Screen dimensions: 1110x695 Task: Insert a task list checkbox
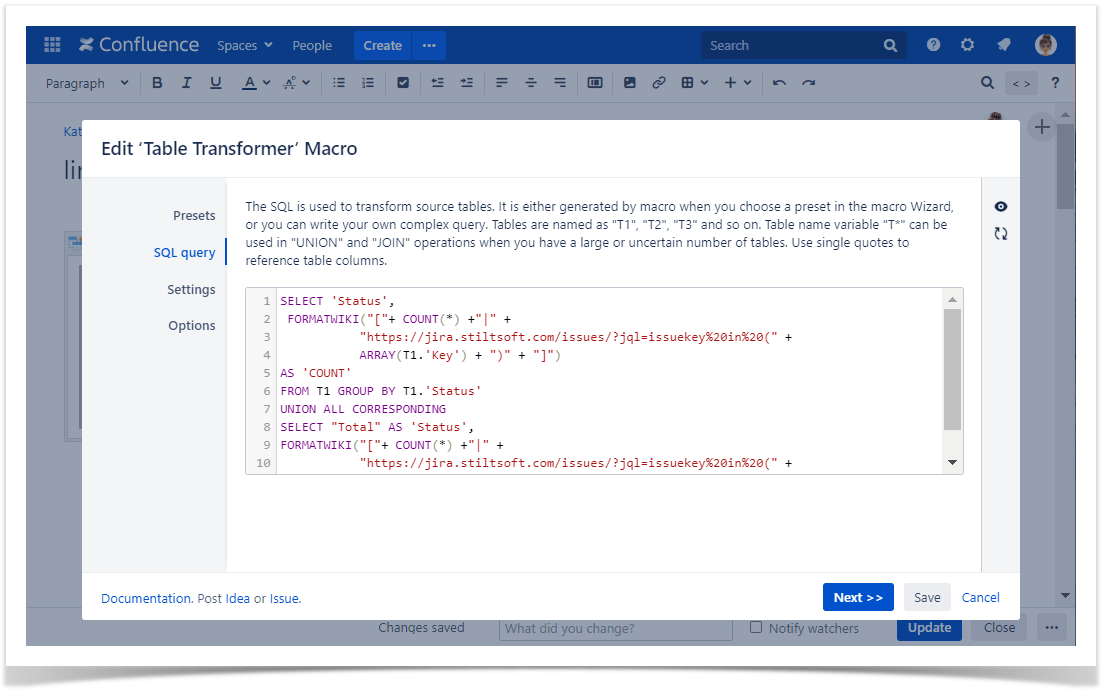(403, 83)
